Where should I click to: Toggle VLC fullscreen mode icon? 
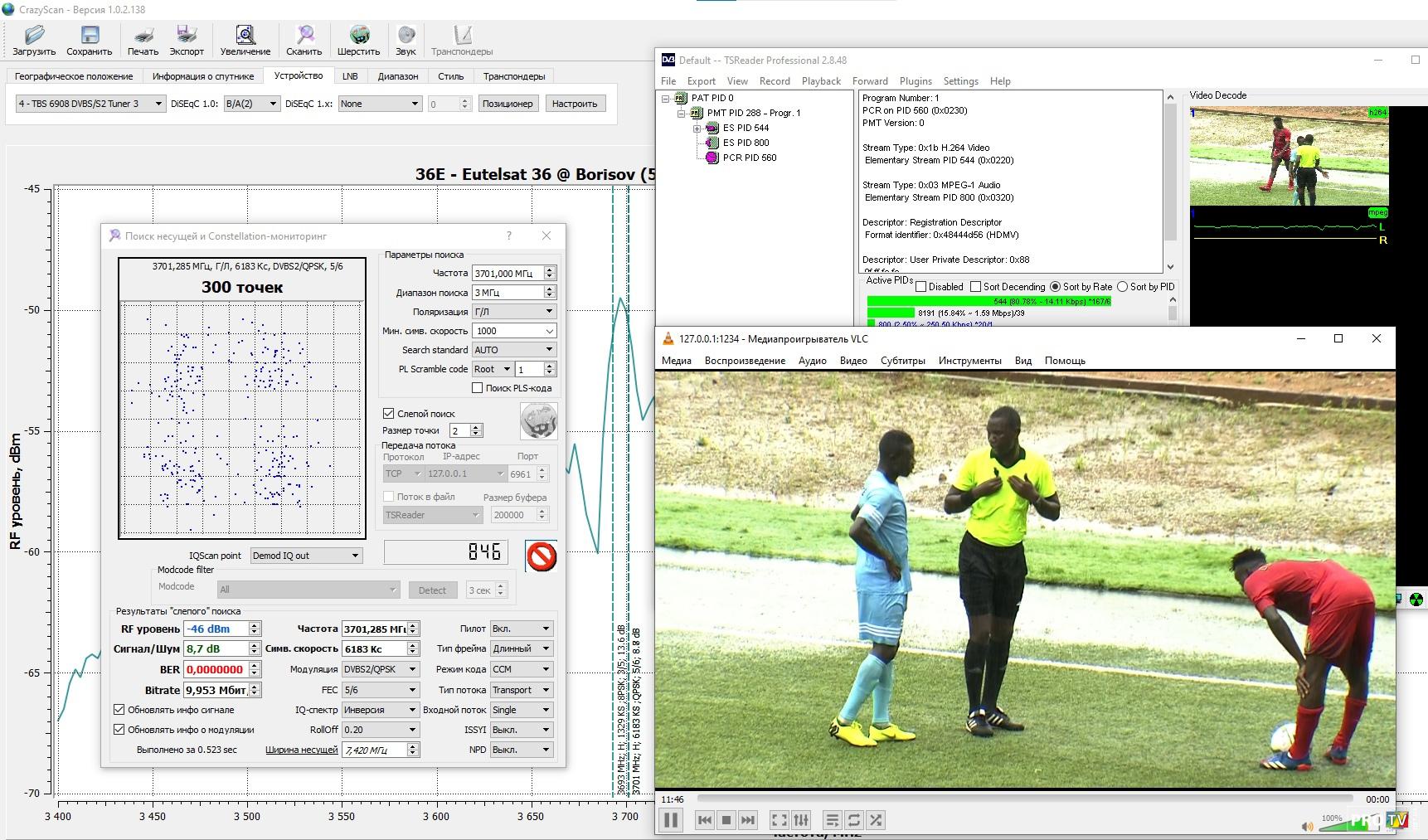(x=779, y=820)
